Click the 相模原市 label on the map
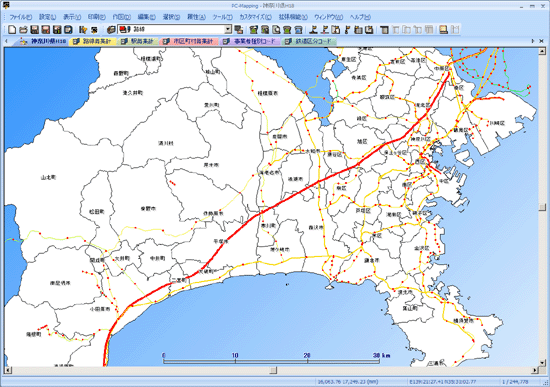The height and width of the screenshot is (387, 550). [268, 93]
